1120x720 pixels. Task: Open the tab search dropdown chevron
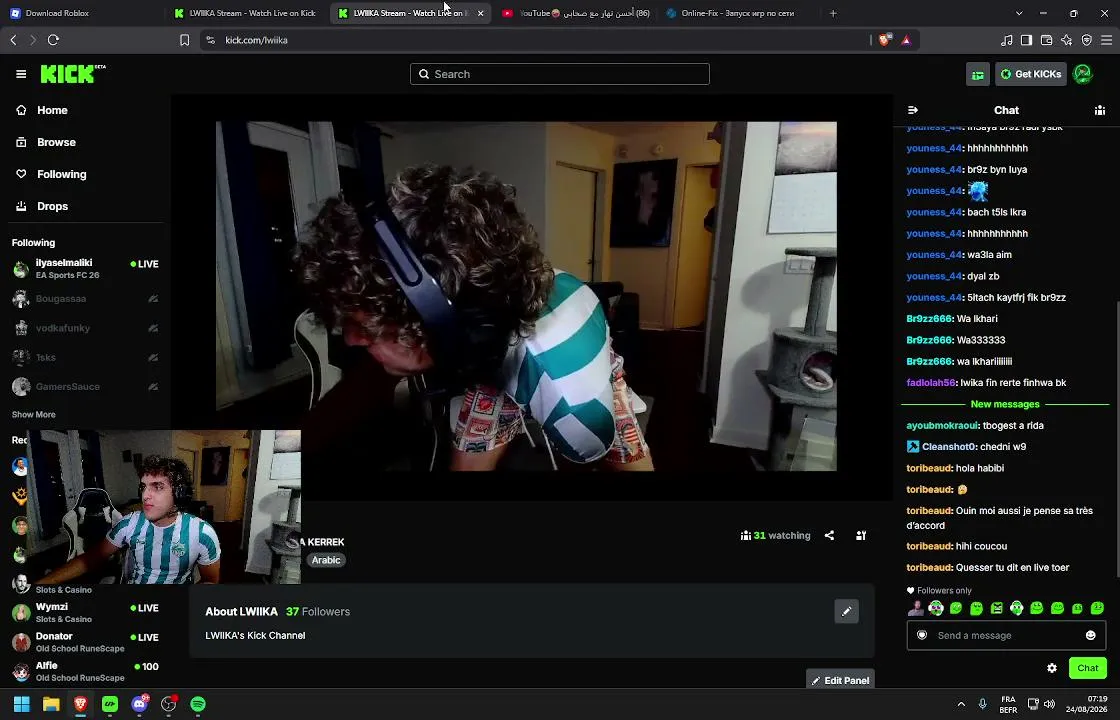[1019, 13]
